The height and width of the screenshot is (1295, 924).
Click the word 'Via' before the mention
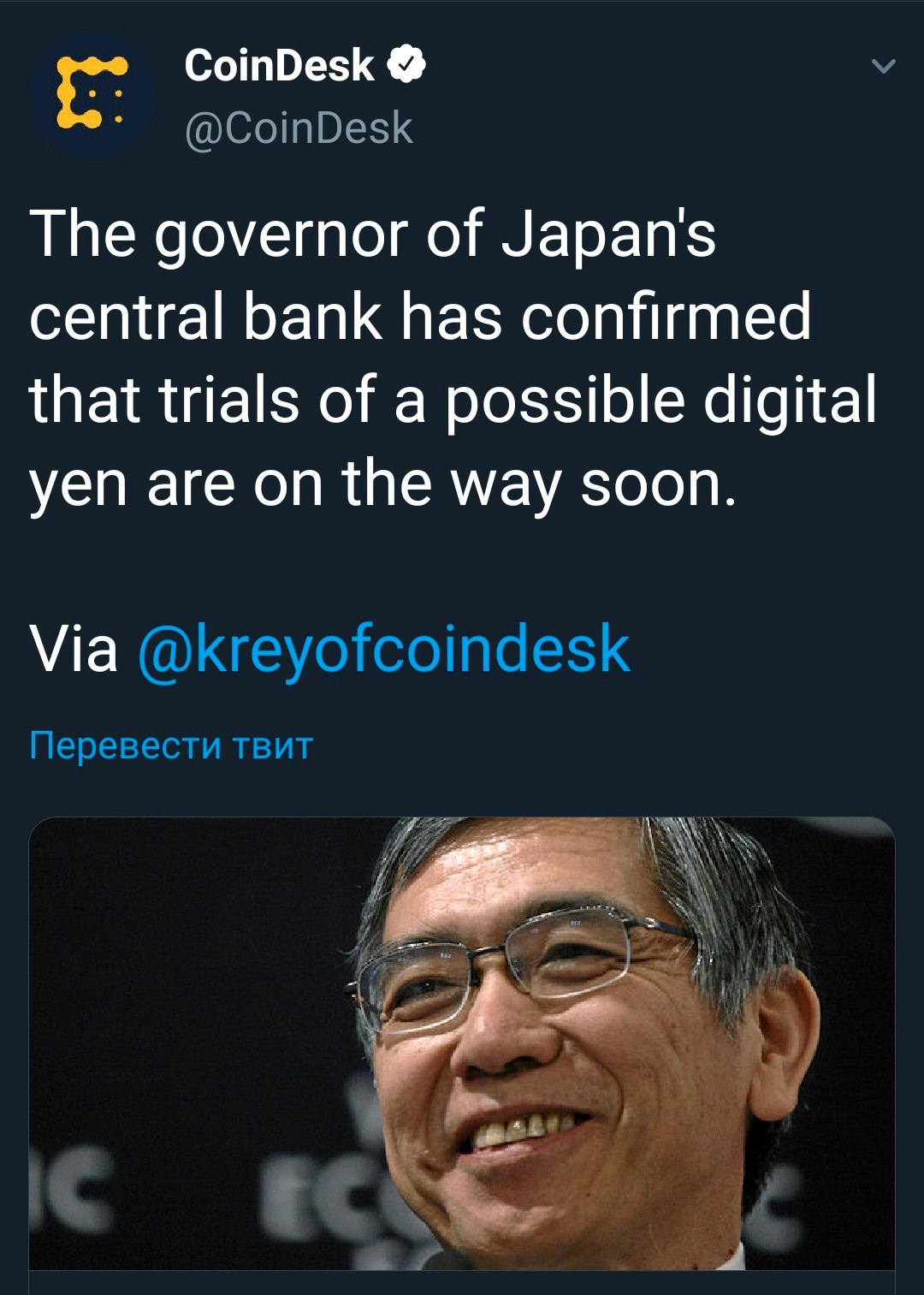[74, 649]
